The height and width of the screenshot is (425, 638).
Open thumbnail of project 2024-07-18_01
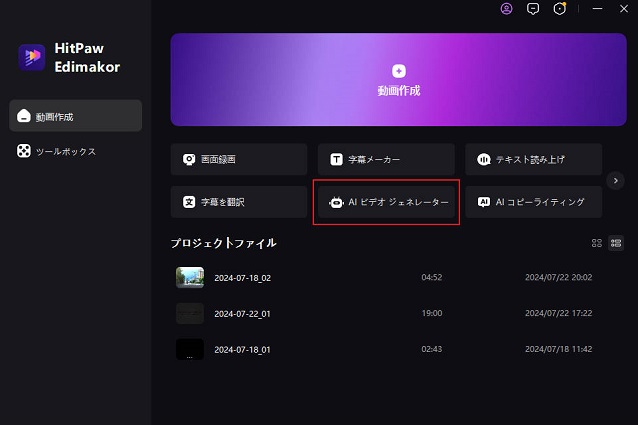tap(190, 349)
